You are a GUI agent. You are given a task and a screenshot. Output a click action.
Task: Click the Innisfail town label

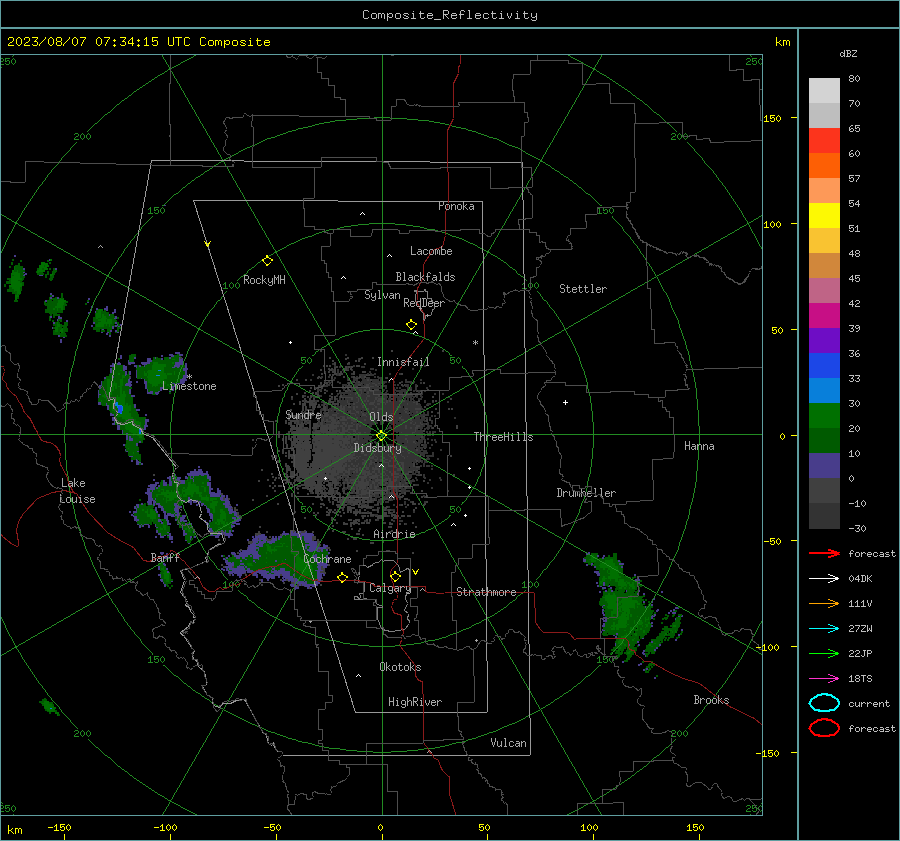403,362
